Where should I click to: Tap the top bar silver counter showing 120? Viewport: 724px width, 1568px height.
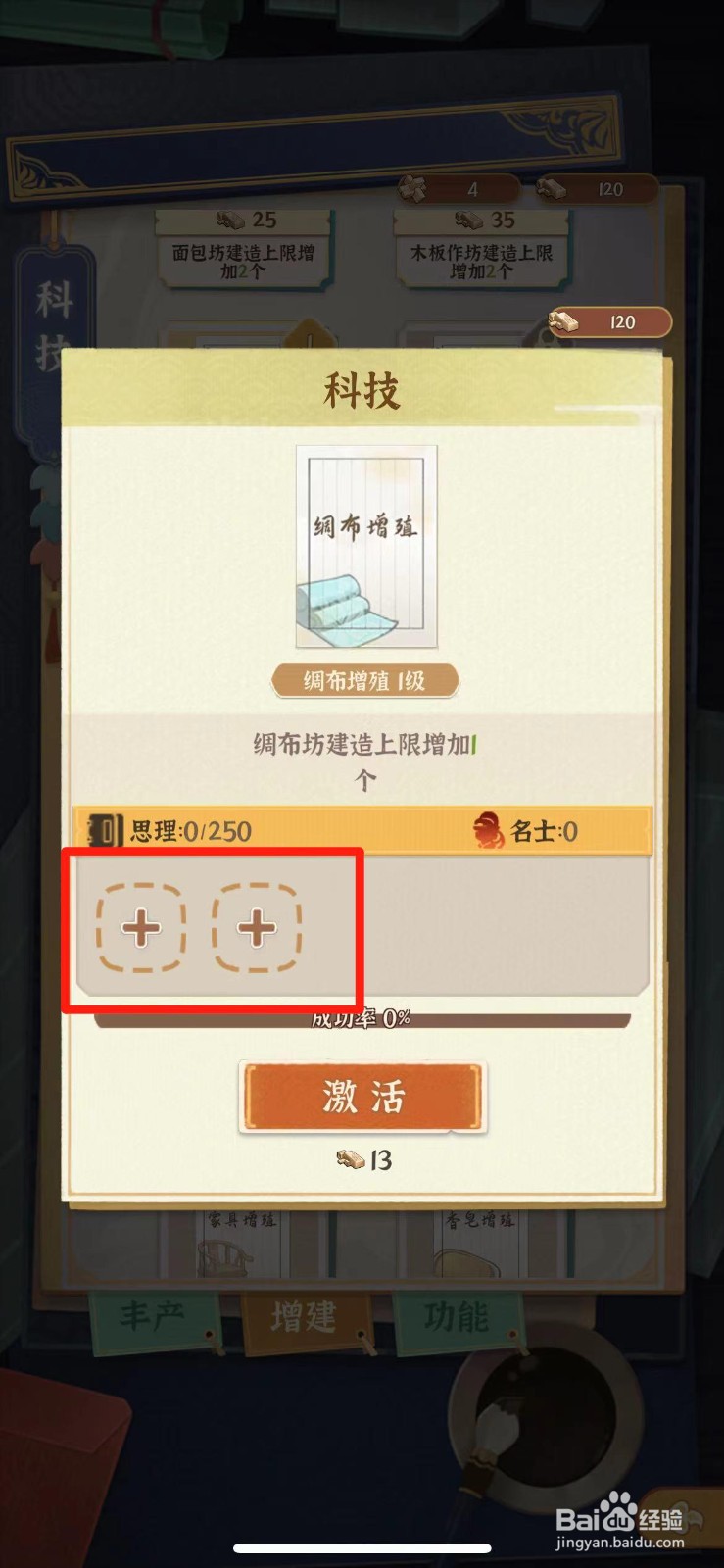596,189
